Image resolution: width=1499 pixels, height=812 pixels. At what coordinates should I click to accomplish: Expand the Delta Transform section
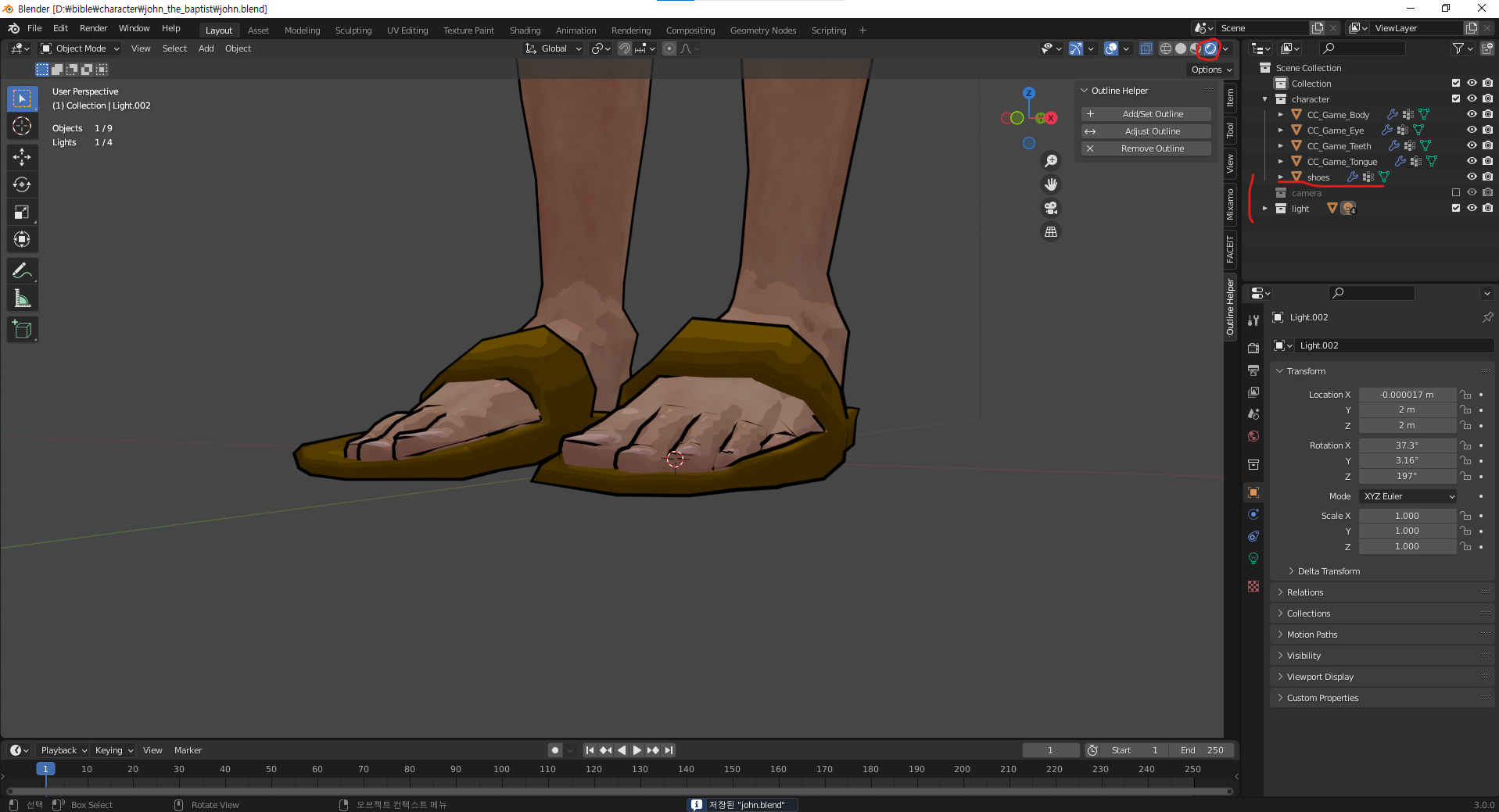1328,571
